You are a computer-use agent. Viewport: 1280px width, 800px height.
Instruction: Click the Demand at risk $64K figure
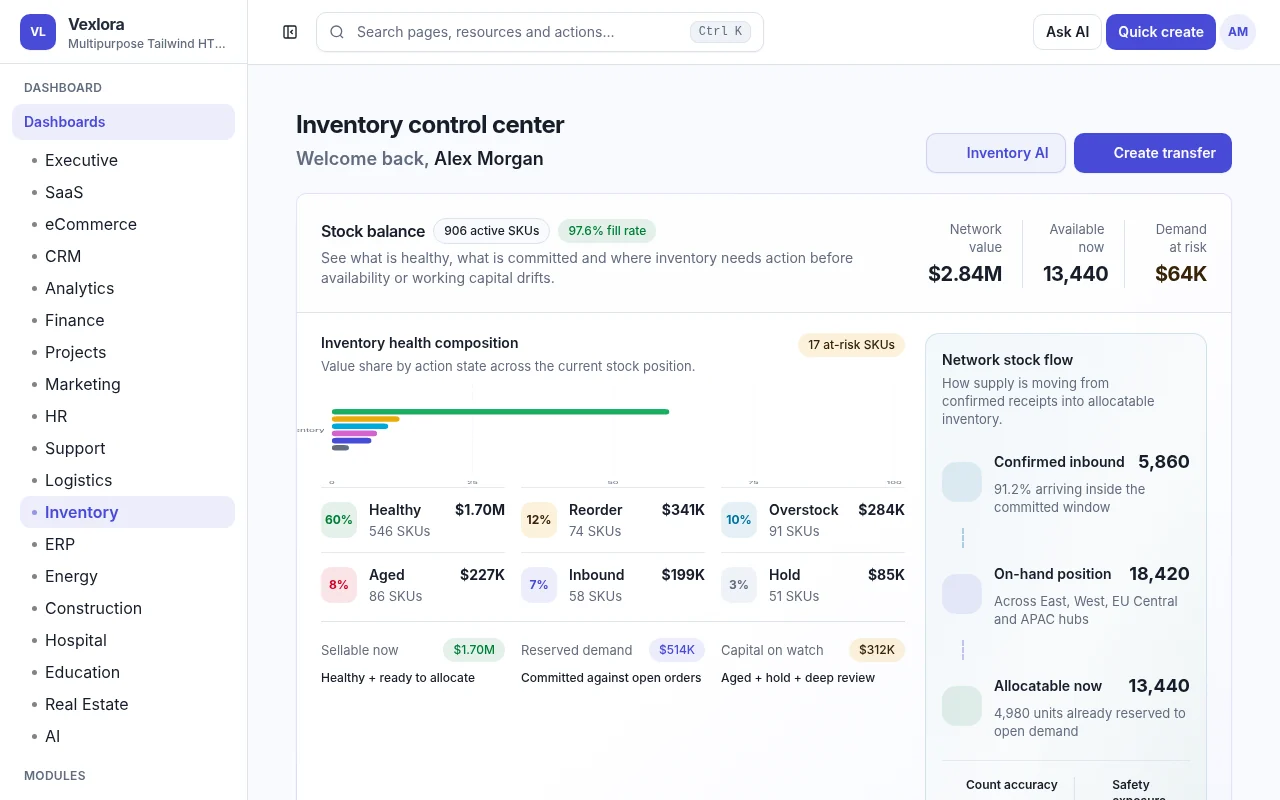click(1181, 274)
